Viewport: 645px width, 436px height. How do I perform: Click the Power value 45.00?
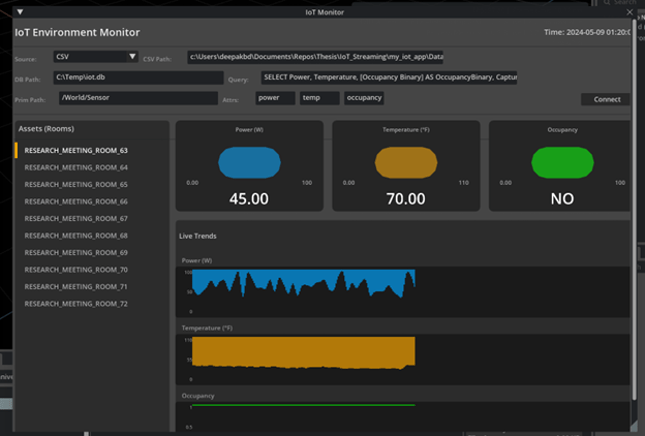[x=249, y=199]
